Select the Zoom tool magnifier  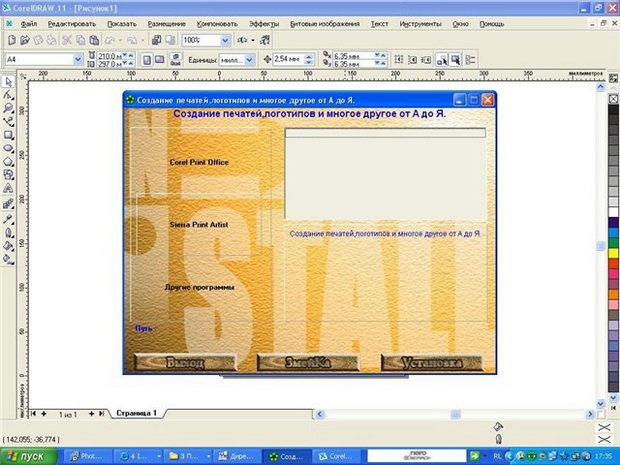pyautogui.click(x=8, y=108)
